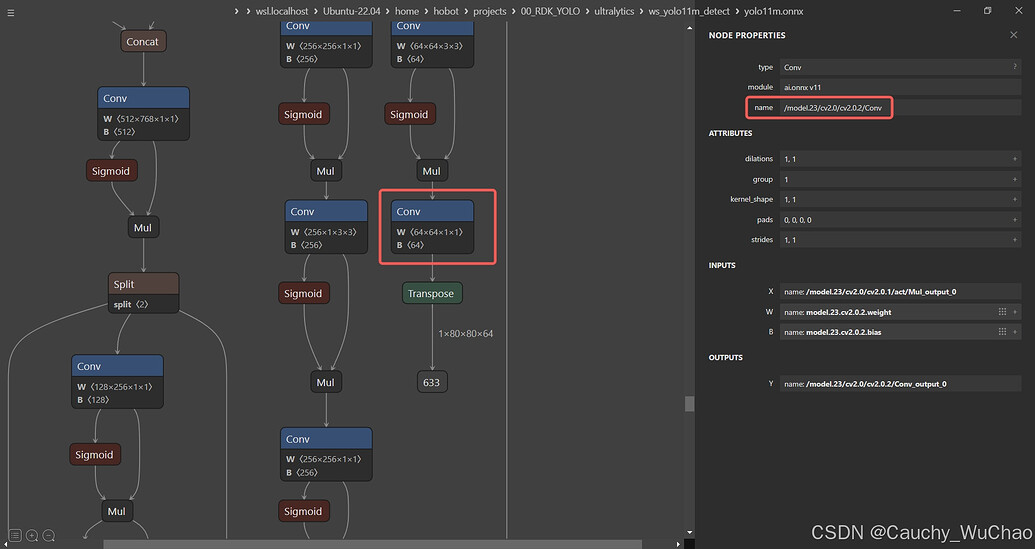Image resolution: width=1035 pixels, height=549 pixels.
Task: Expand the strides attribute plus icon
Action: (x=1014, y=240)
